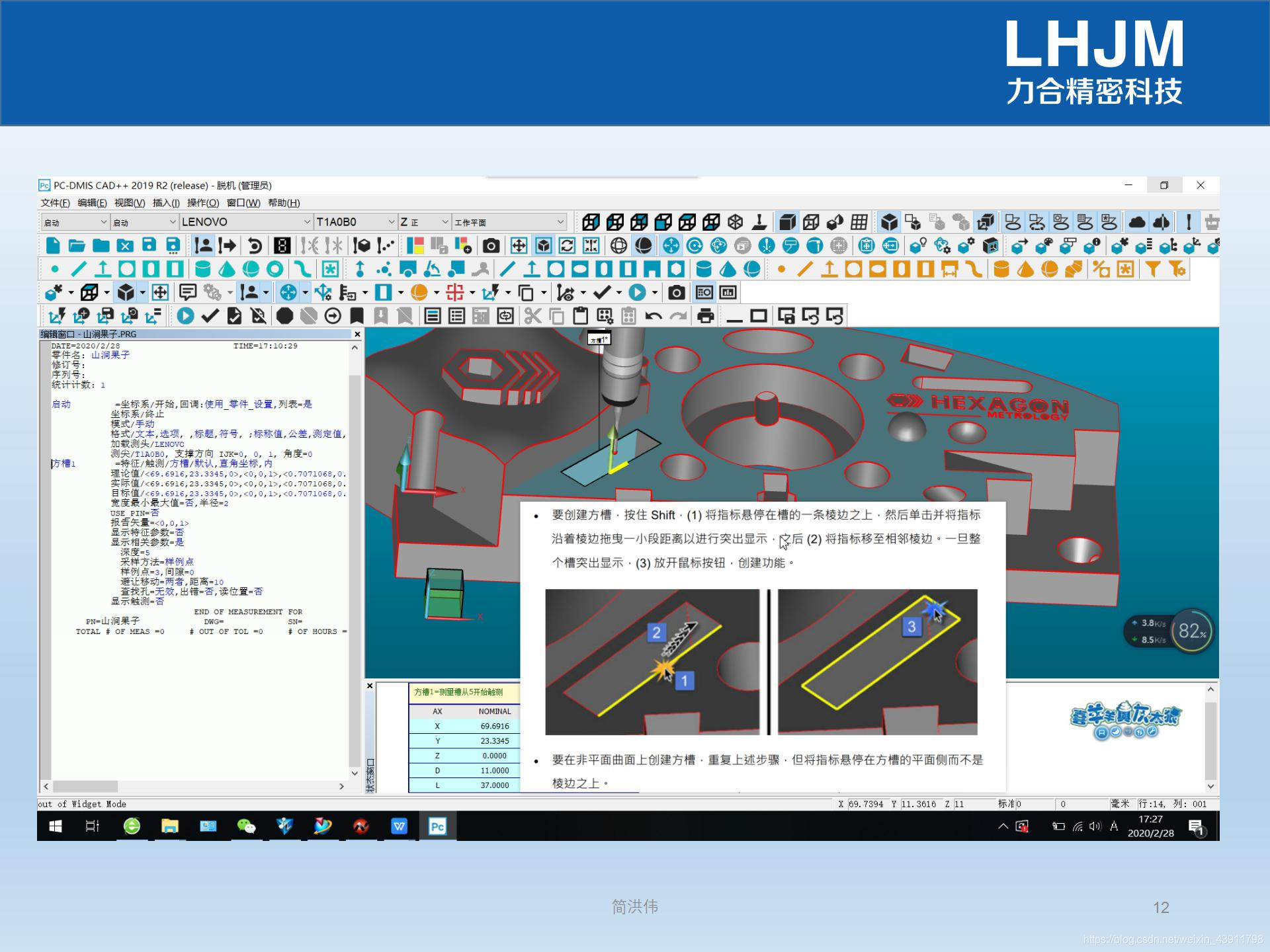The height and width of the screenshot is (952, 1270).
Task: Click 方槽1 feature label in edit window
Action: click(x=64, y=463)
